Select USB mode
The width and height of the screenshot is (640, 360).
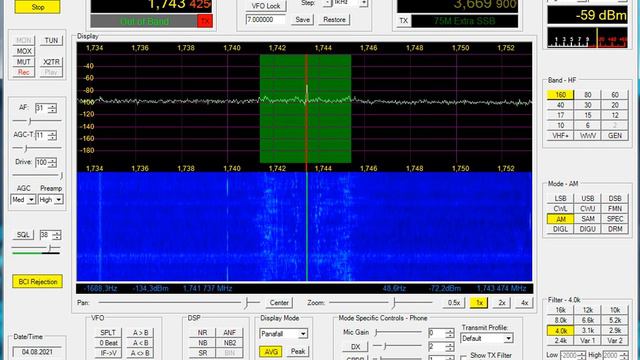588,198
